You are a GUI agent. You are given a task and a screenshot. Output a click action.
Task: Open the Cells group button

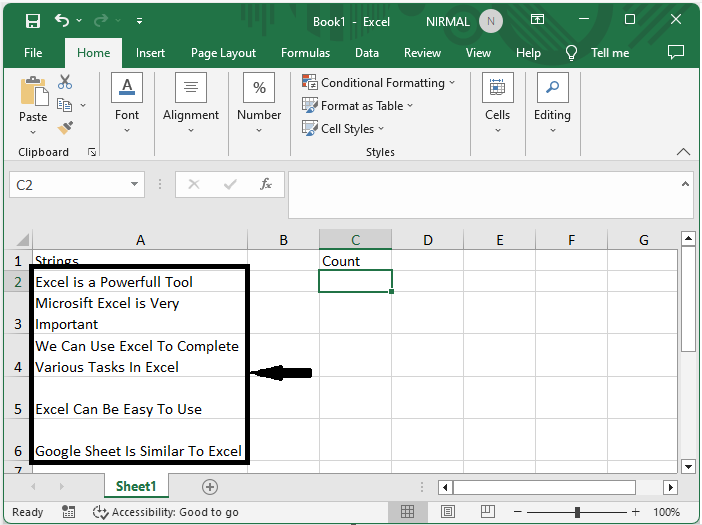[x=497, y=103]
